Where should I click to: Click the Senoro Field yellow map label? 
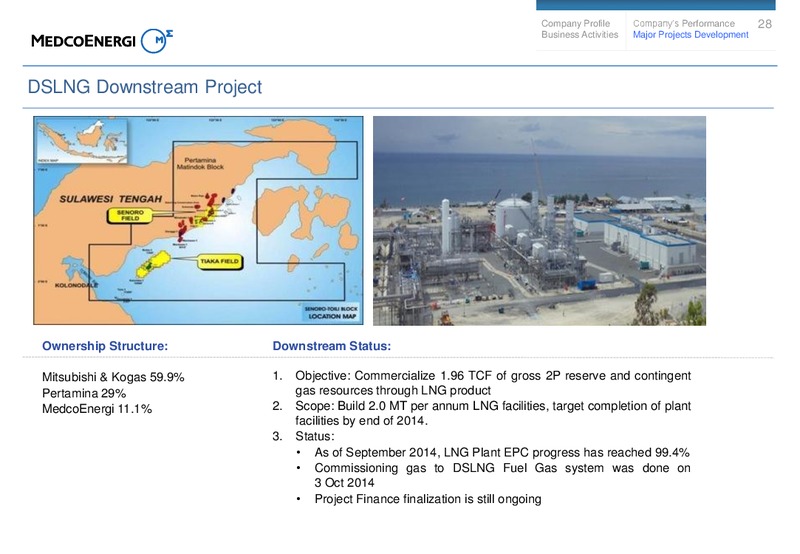130,215
